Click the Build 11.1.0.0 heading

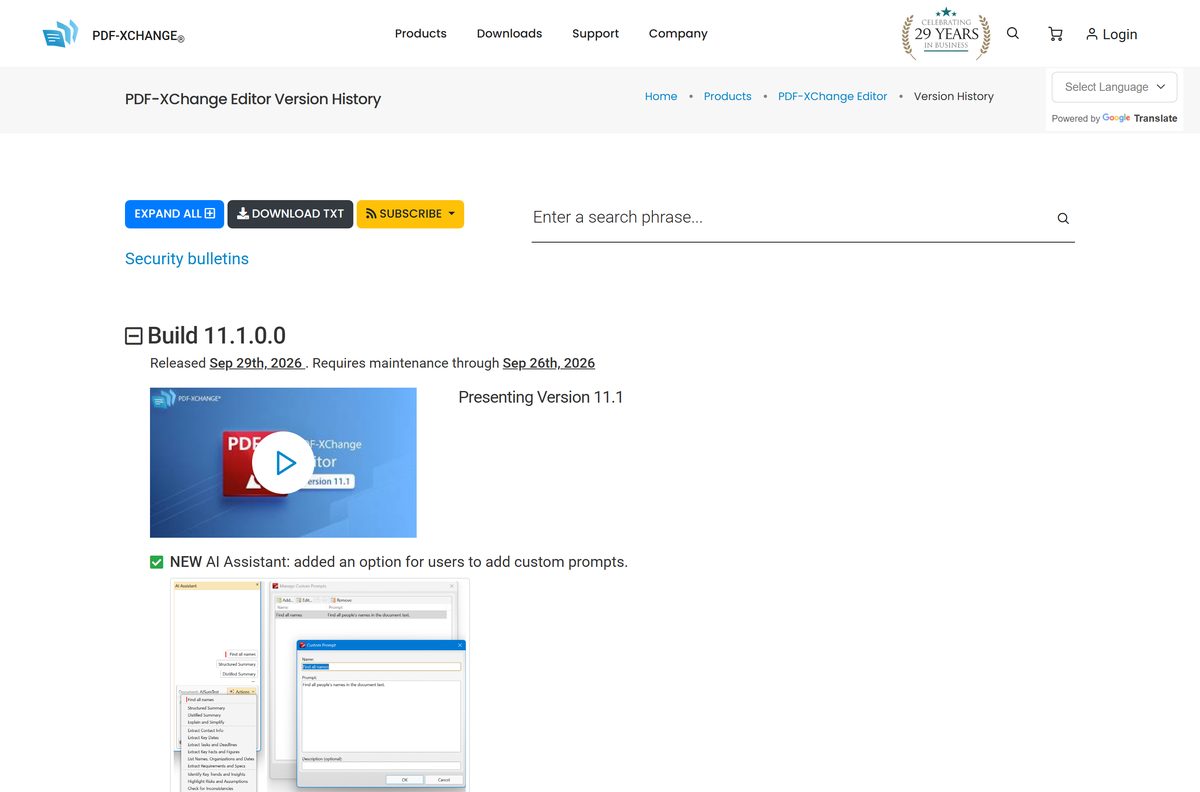pos(217,336)
